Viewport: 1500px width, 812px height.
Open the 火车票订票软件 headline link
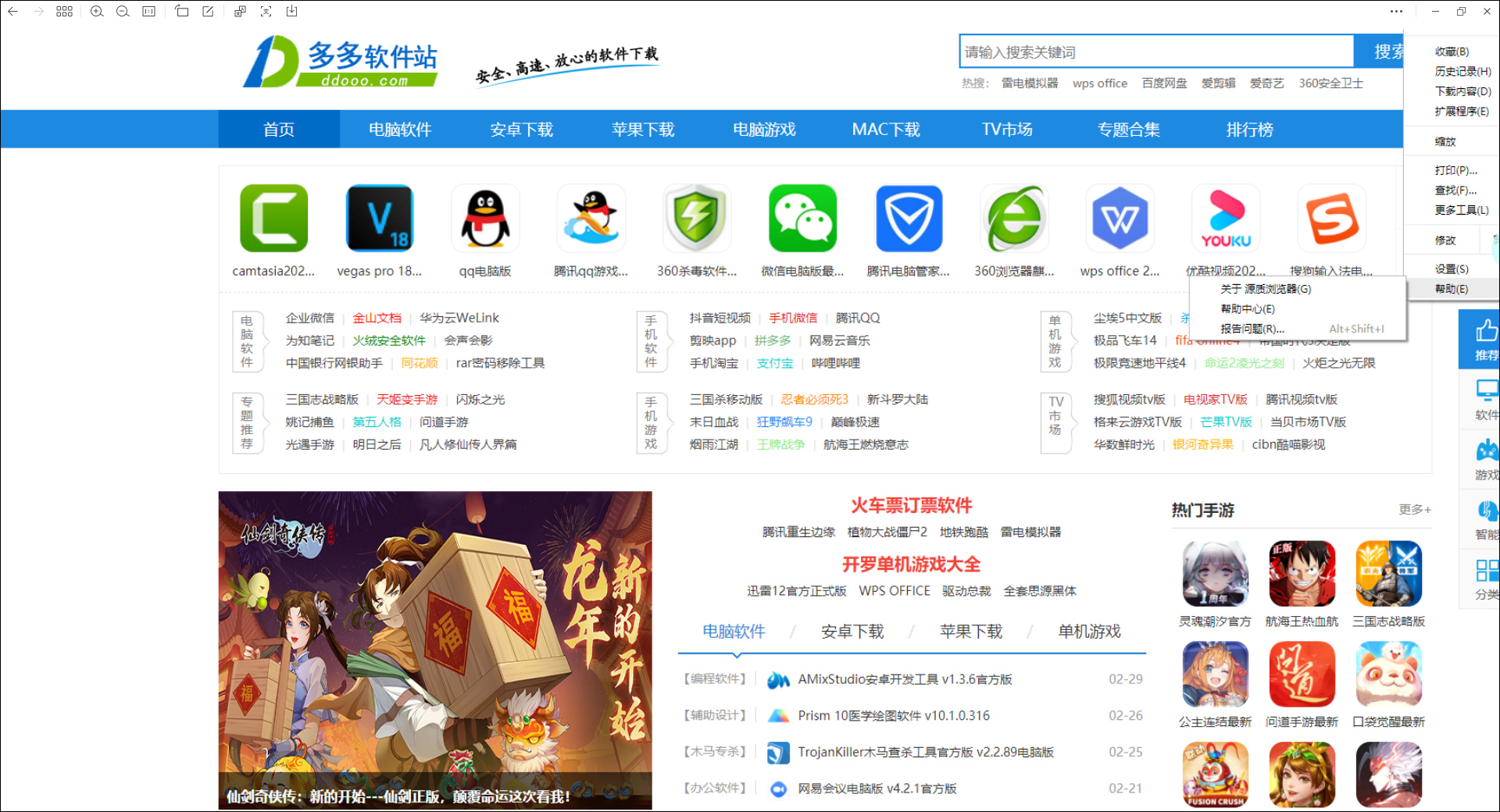(x=911, y=506)
